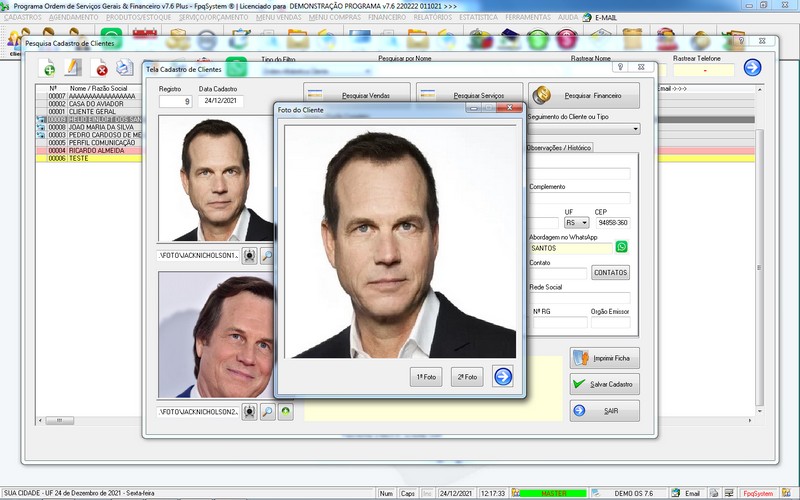Click the 1ª Foto button

426,377
